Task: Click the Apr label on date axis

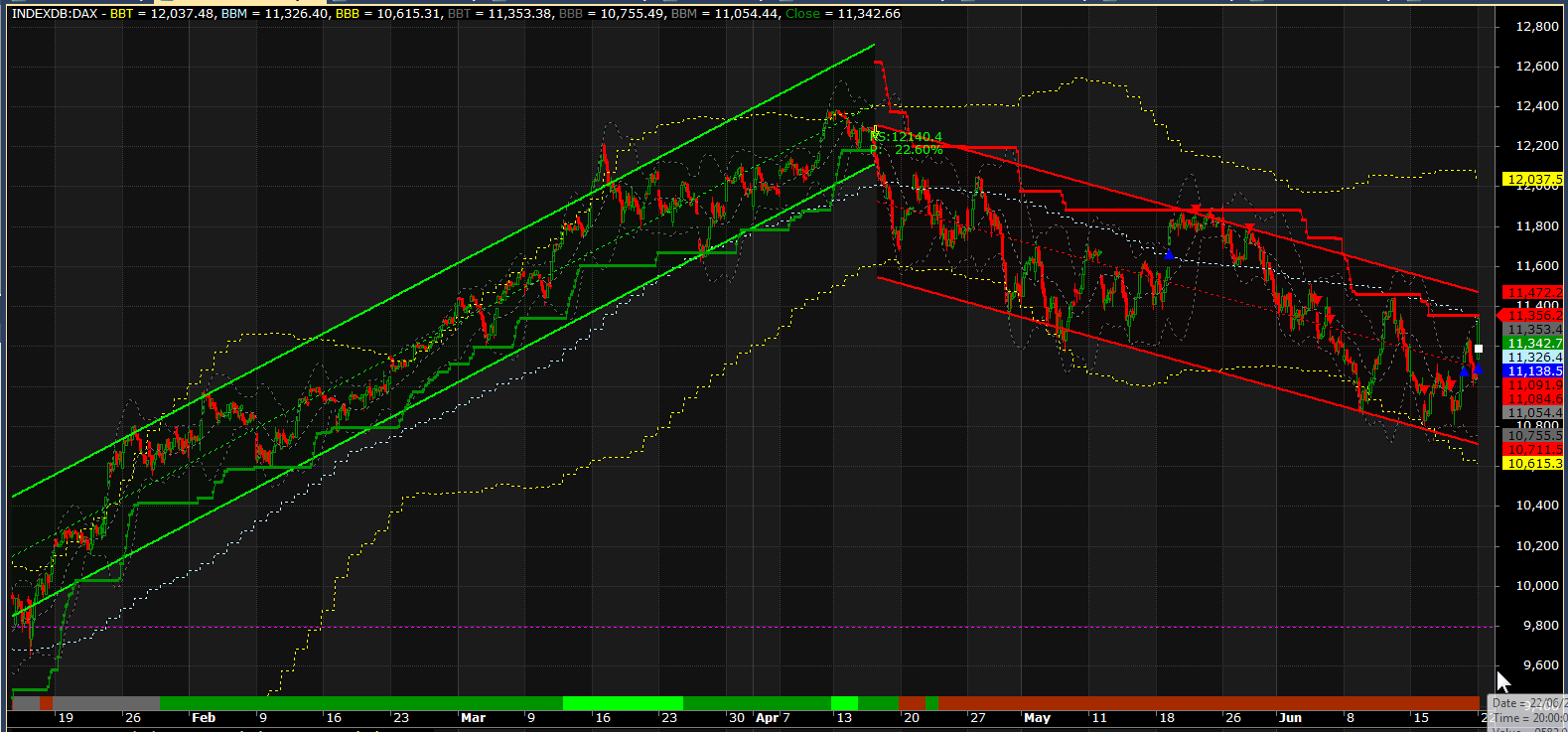Action: click(767, 717)
